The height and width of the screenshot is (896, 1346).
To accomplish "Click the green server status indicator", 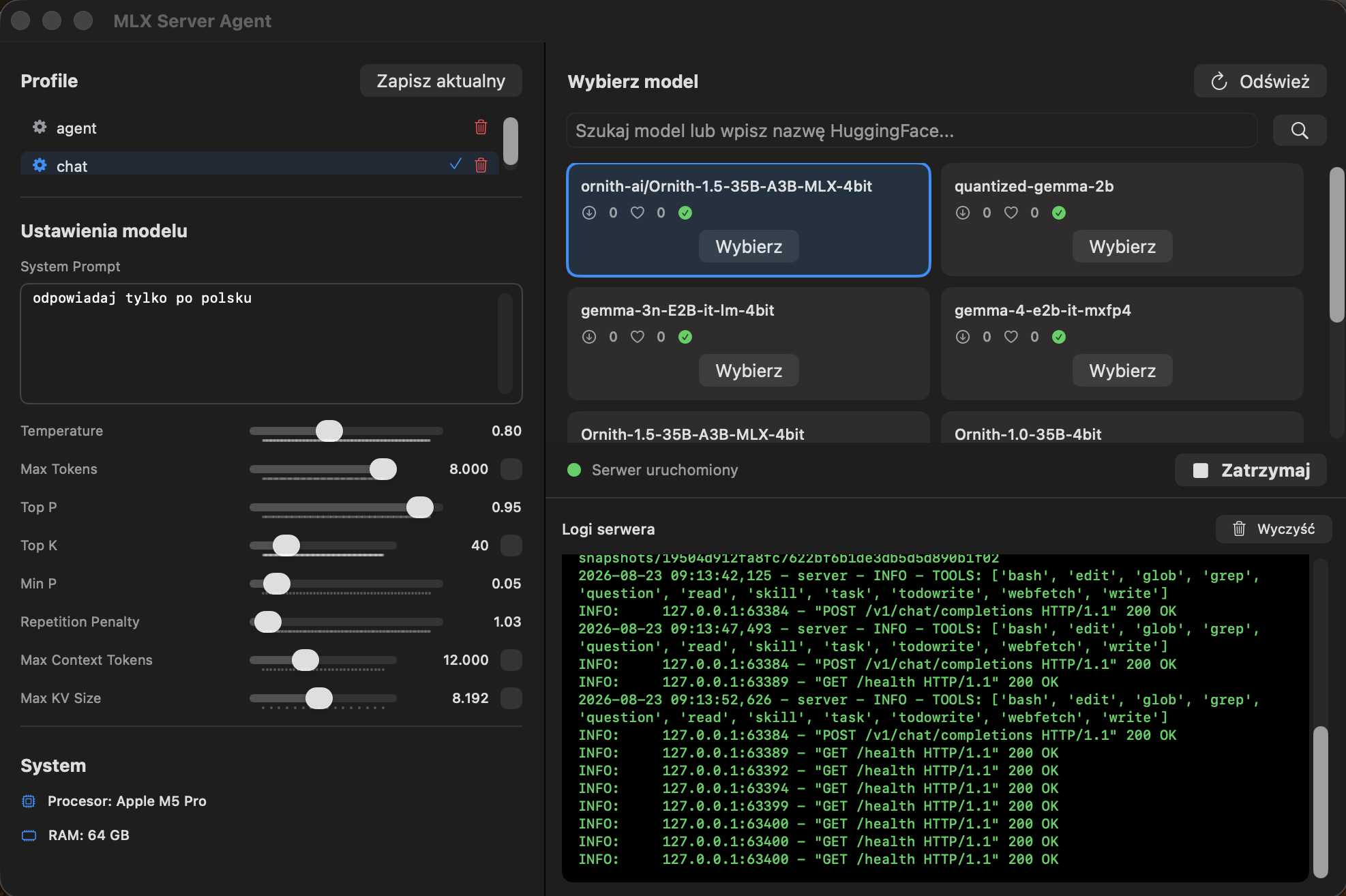I will pos(574,470).
